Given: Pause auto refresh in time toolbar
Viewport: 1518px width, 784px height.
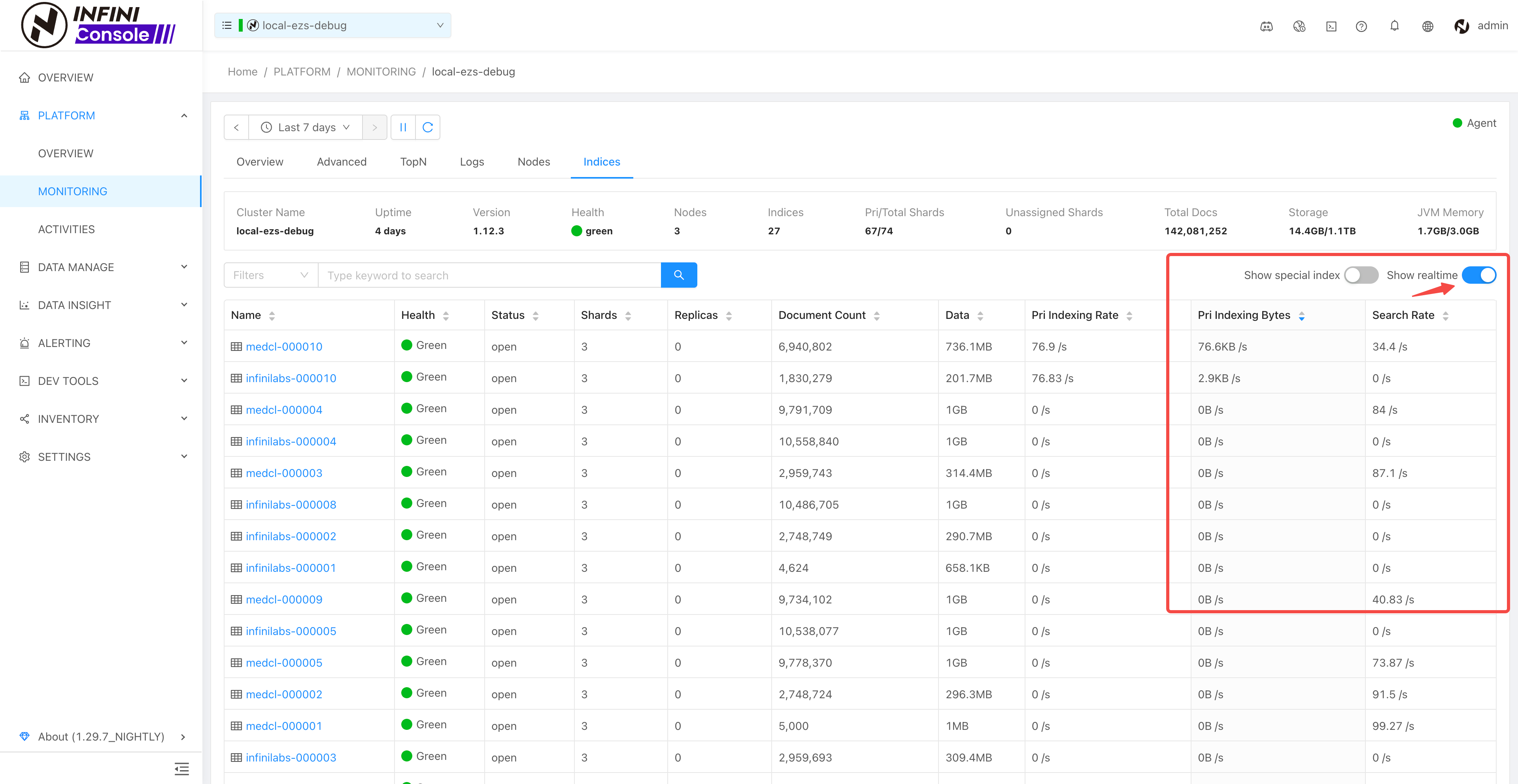Looking at the screenshot, I should tap(403, 127).
